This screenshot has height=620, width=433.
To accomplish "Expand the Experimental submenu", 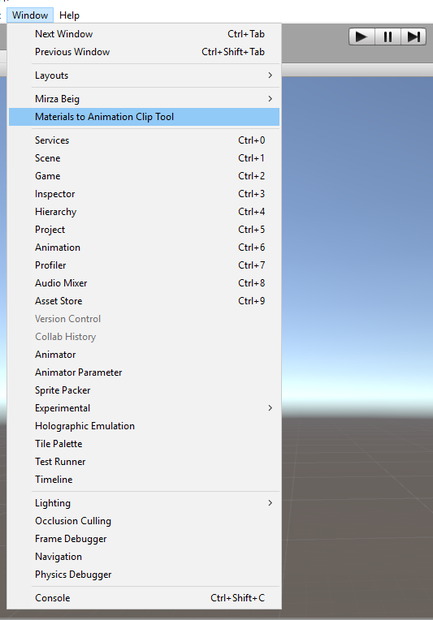I will coord(144,408).
